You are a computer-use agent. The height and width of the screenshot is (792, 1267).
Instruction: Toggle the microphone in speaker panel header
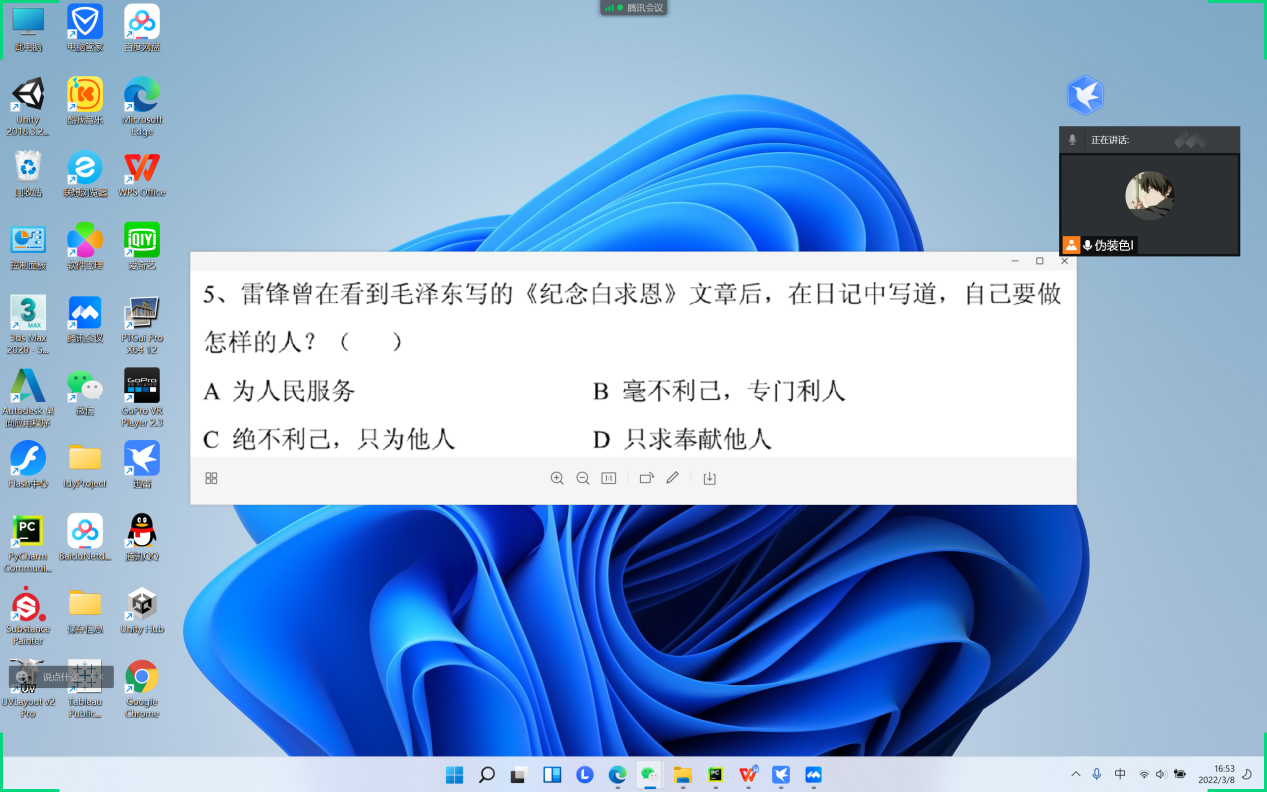(1073, 140)
